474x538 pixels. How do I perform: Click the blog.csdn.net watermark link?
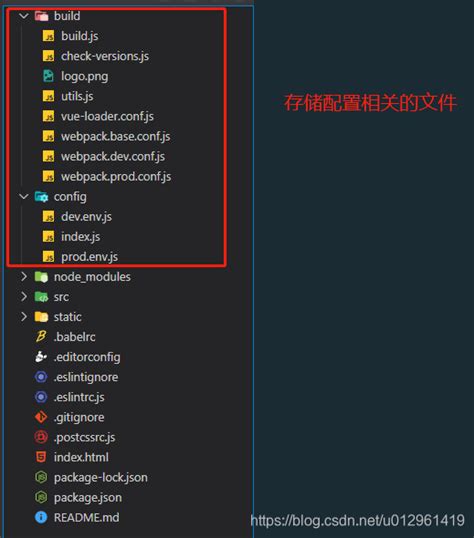point(357,520)
